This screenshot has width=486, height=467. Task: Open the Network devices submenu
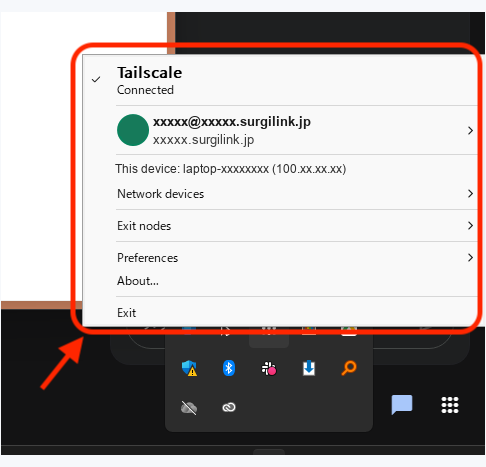[x=280, y=194]
